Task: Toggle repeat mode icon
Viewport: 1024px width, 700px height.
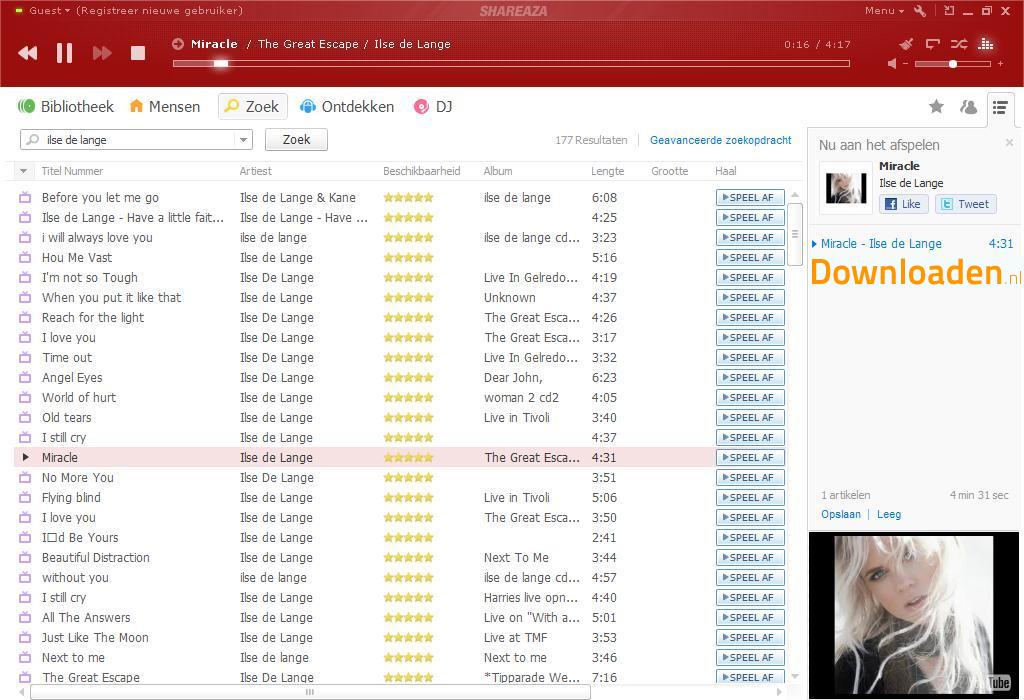Action: (933, 44)
